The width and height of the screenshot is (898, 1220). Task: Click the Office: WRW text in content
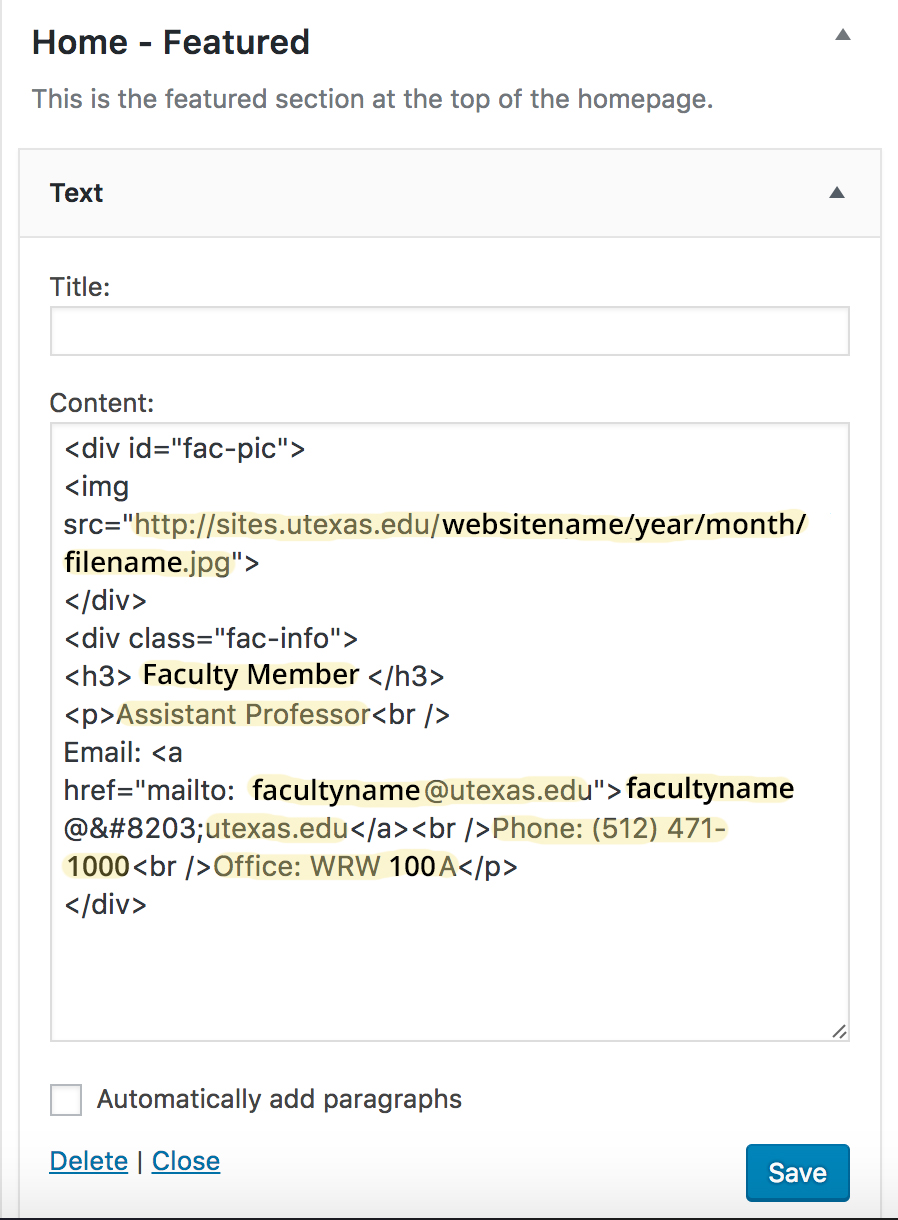297,866
